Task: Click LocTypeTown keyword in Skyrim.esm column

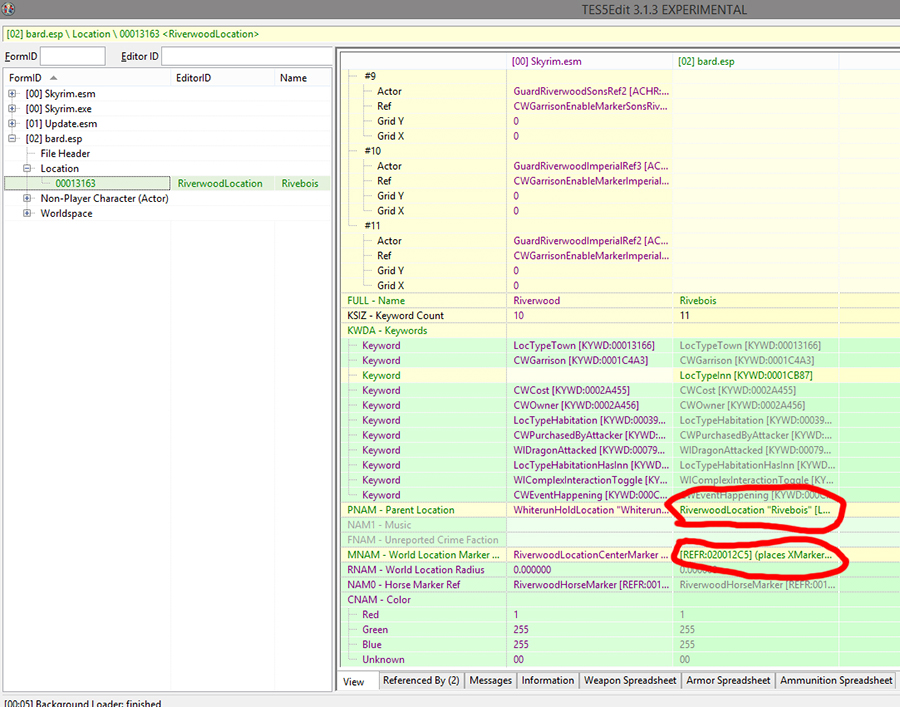Action: (x=584, y=345)
